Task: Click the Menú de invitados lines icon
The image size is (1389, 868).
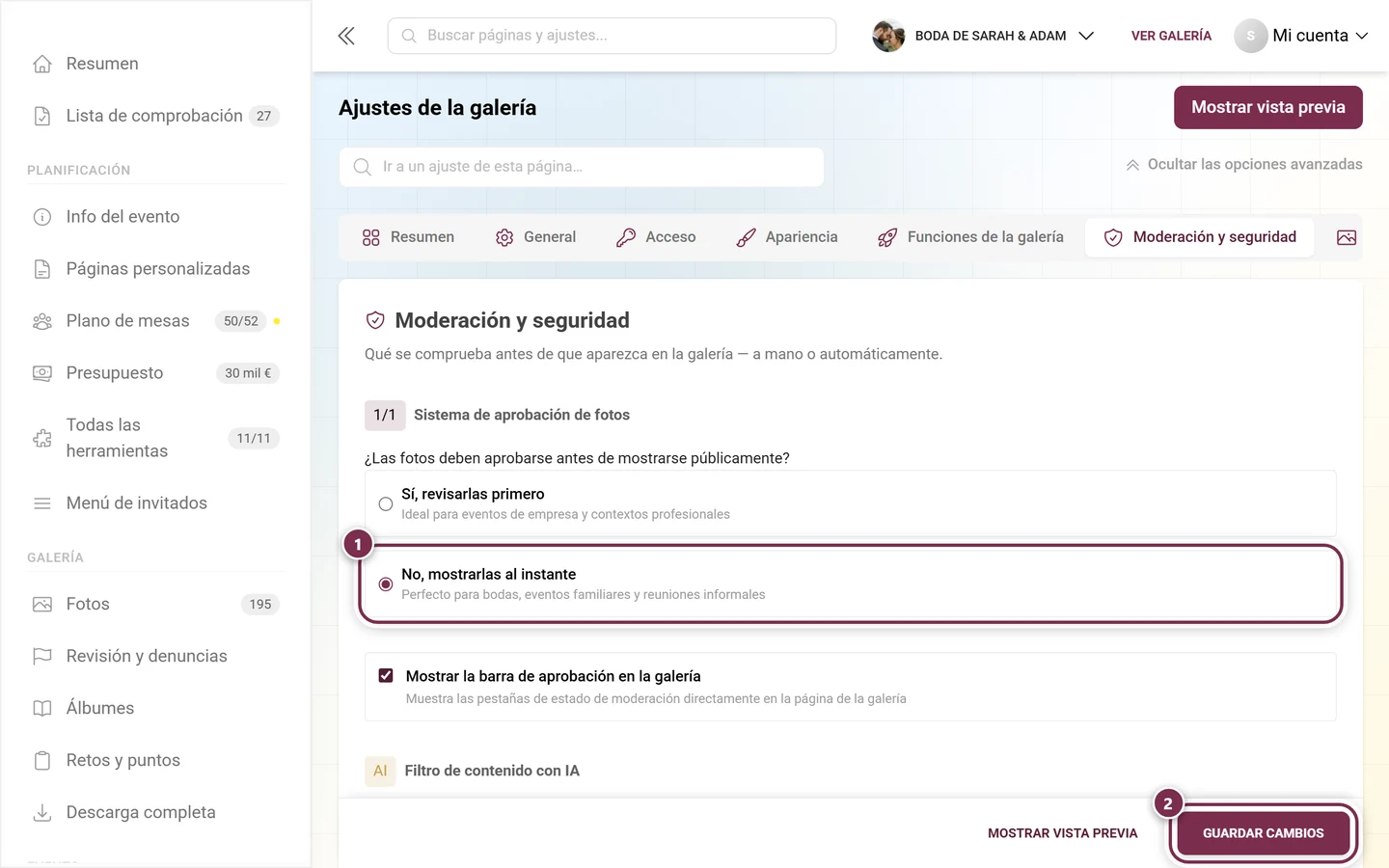Action: pos(42,503)
